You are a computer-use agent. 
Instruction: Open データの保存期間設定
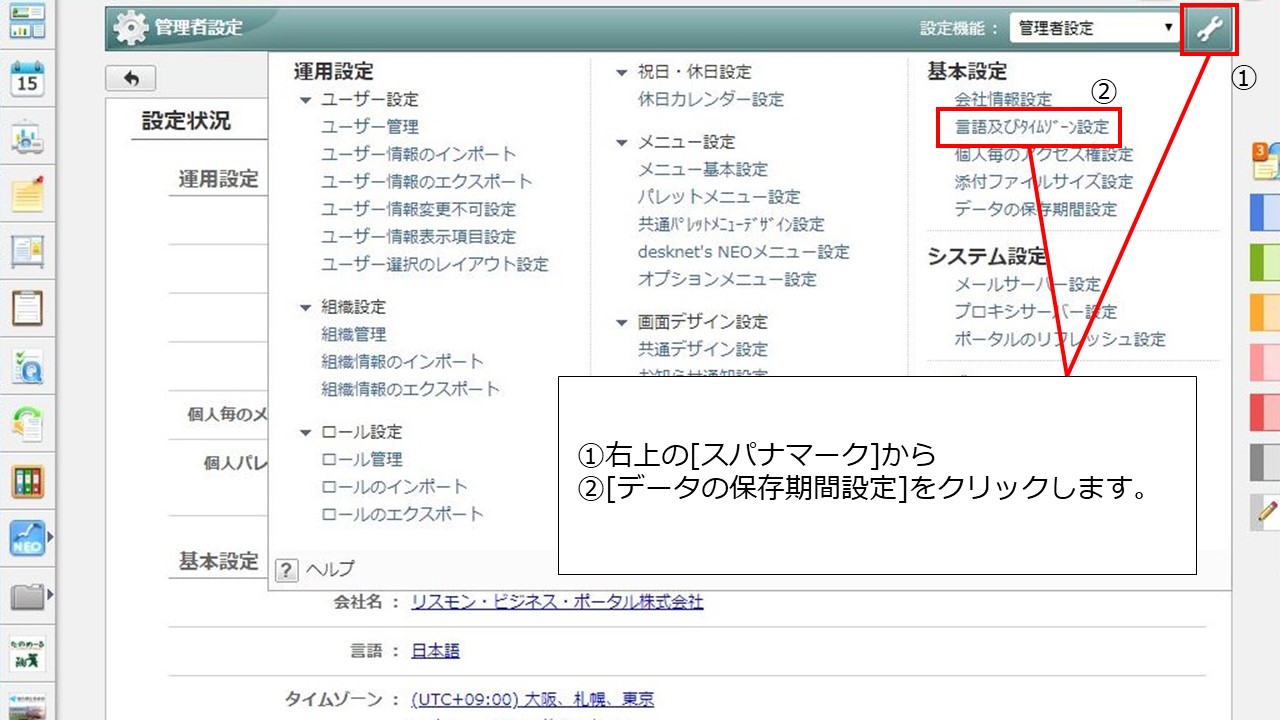pos(1036,210)
